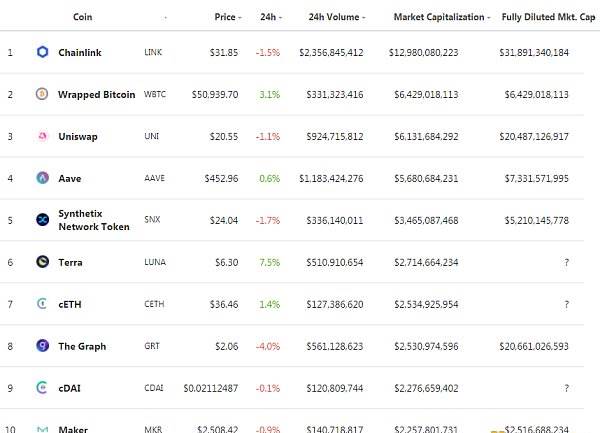Click The Graph coin logo icon
The height and width of the screenshot is (433, 600).
pos(42,346)
